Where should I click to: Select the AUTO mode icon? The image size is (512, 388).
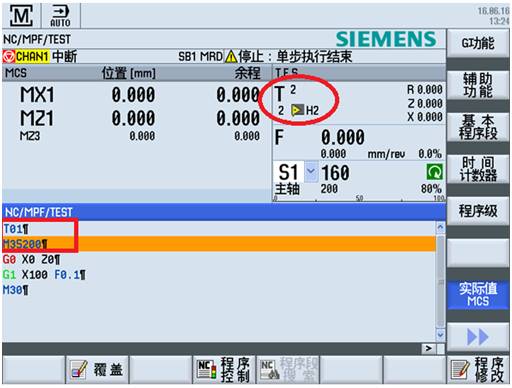coord(60,16)
